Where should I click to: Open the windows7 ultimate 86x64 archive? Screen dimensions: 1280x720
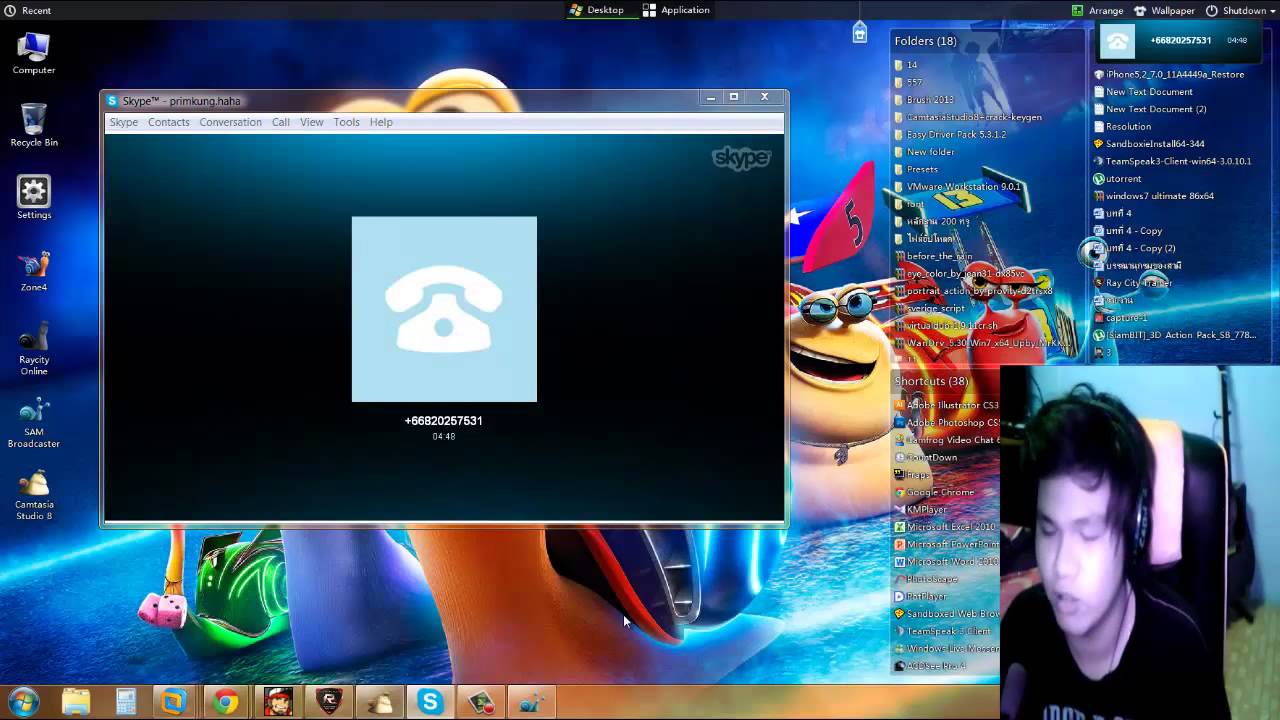1154,196
